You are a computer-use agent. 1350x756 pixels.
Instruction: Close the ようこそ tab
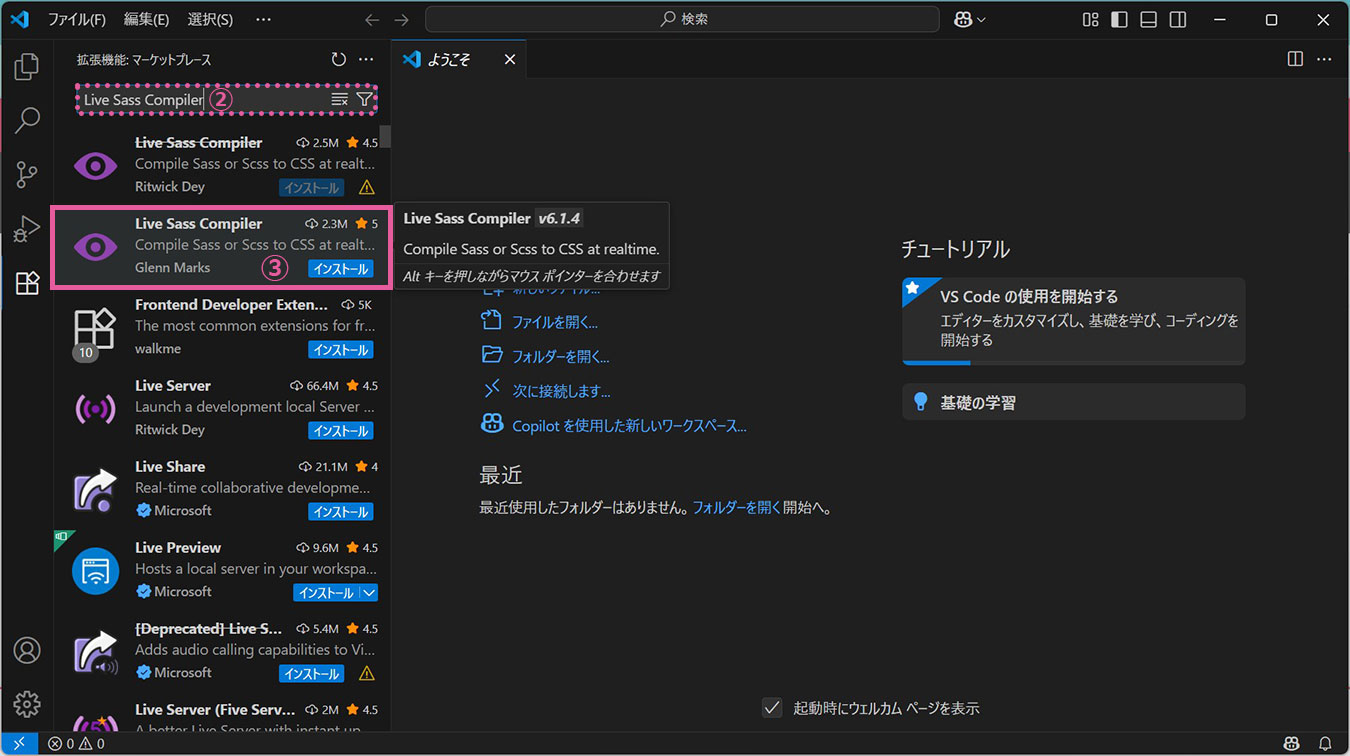pos(509,60)
